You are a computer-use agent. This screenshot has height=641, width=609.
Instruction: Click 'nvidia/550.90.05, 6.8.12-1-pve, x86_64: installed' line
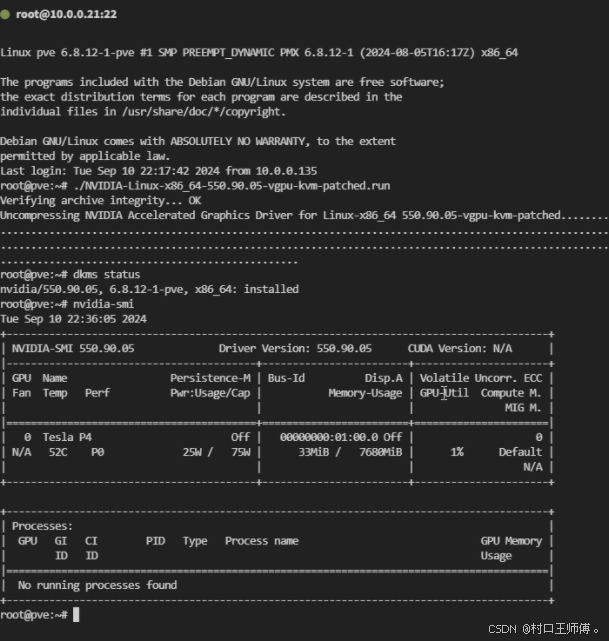pos(150,289)
